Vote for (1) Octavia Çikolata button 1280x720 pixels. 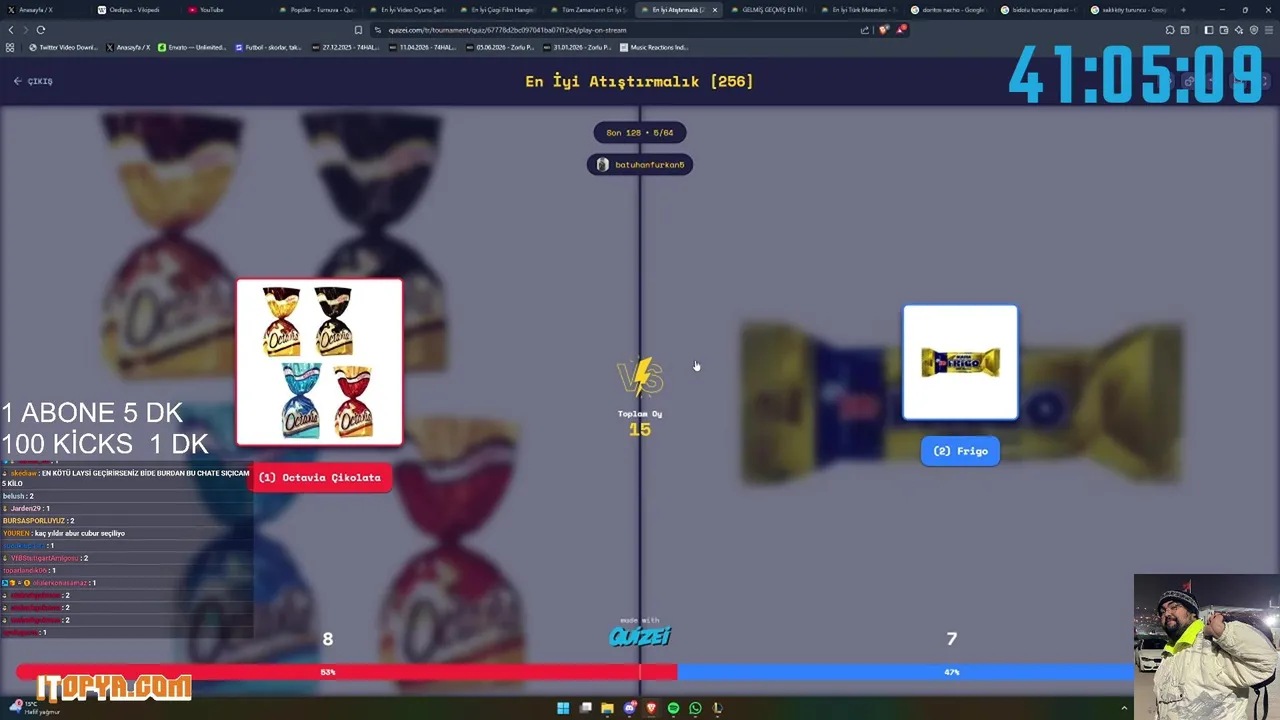320,478
